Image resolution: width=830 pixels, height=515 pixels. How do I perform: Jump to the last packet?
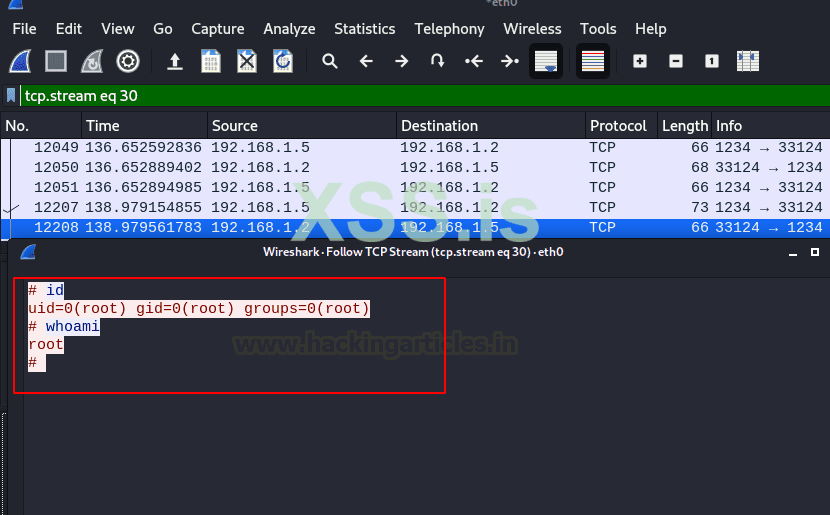[510, 61]
